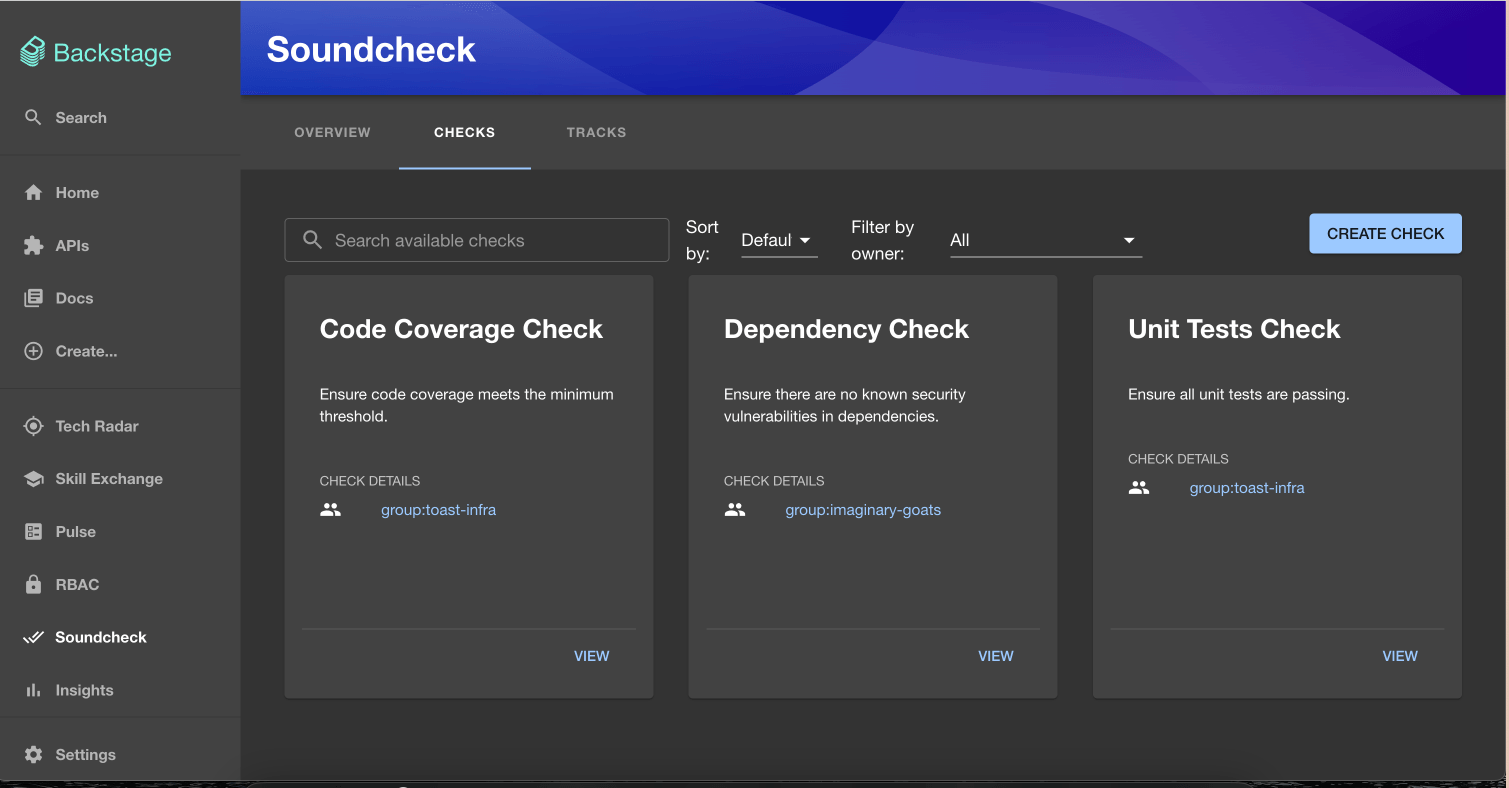
Task: Open the Sort by dropdown
Action: tap(779, 240)
